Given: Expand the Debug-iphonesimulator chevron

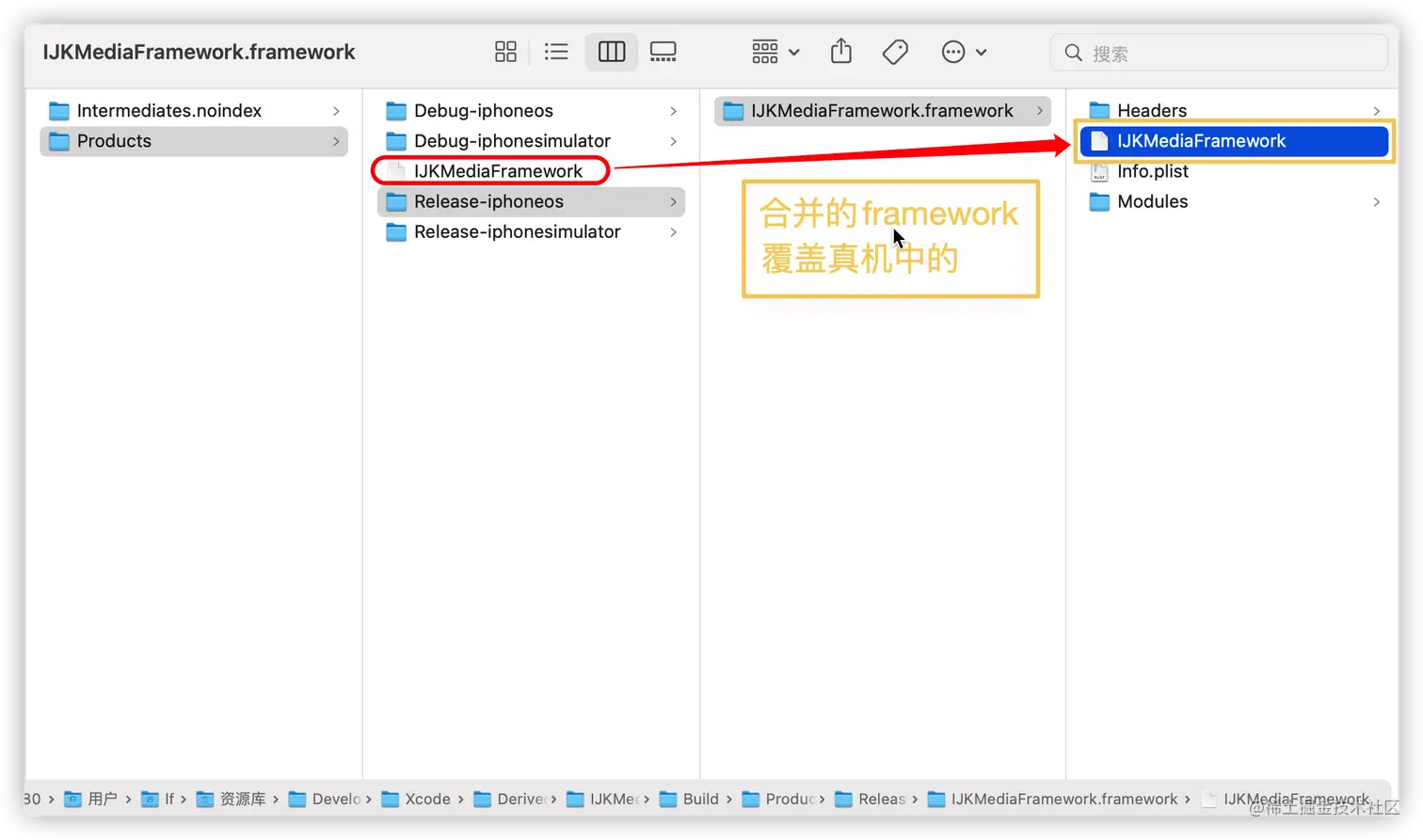Looking at the screenshot, I should point(673,141).
